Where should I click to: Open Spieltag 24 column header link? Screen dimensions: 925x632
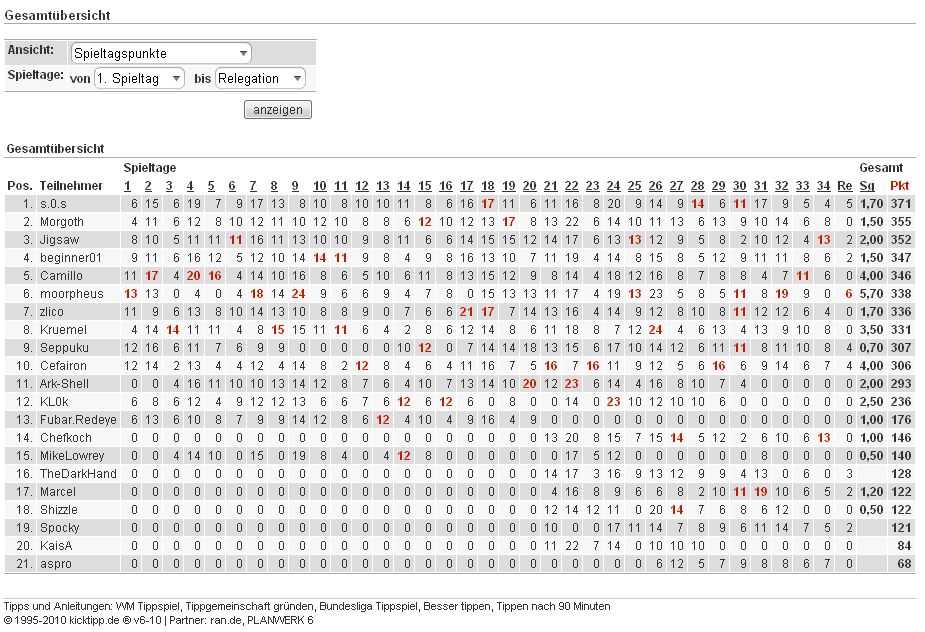coord(614,186)
